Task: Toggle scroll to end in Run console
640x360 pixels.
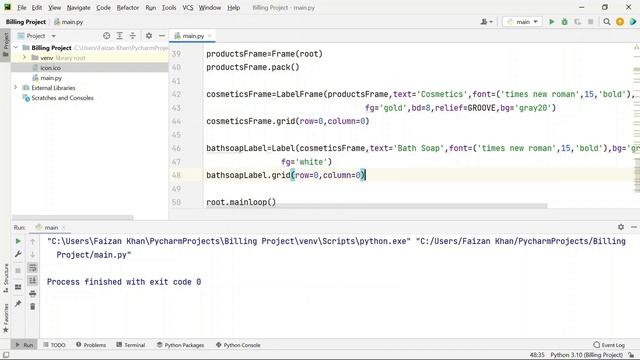Action: 33,280
